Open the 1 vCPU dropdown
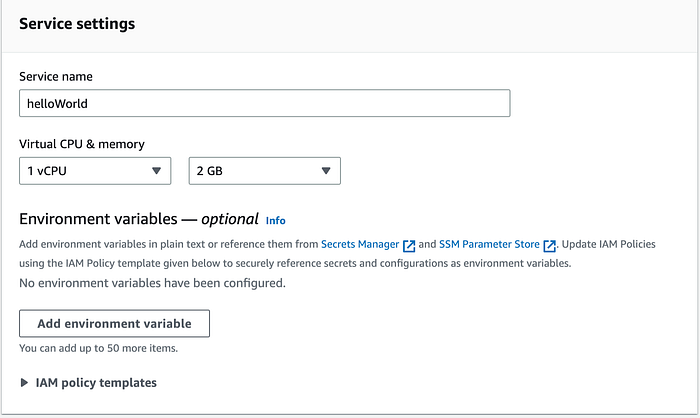This screenshot has height=418, width=700. [x=95, y=171]
